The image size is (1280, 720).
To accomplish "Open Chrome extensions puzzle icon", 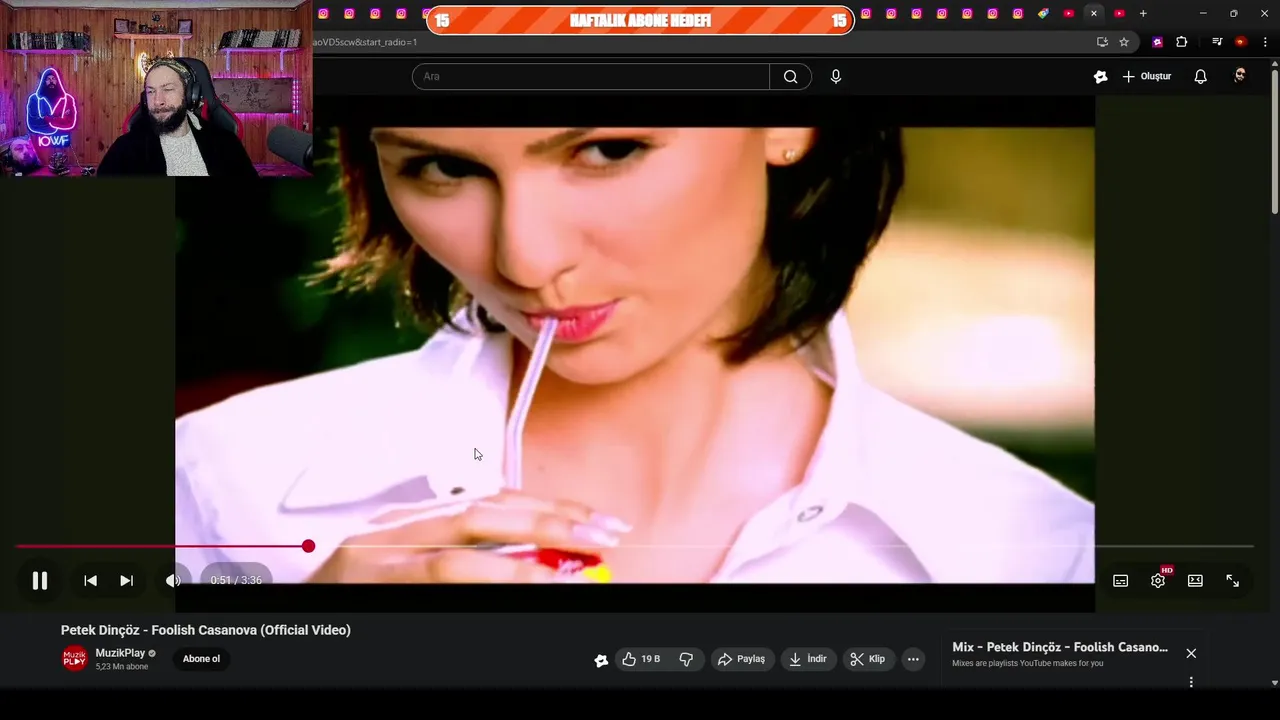I will [x=1182, y=42].
